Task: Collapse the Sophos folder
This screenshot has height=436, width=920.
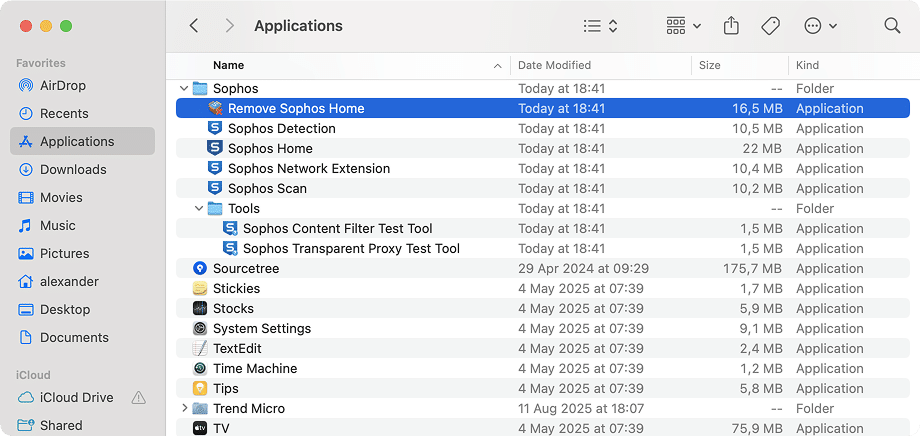Action: tap(184, 89)
